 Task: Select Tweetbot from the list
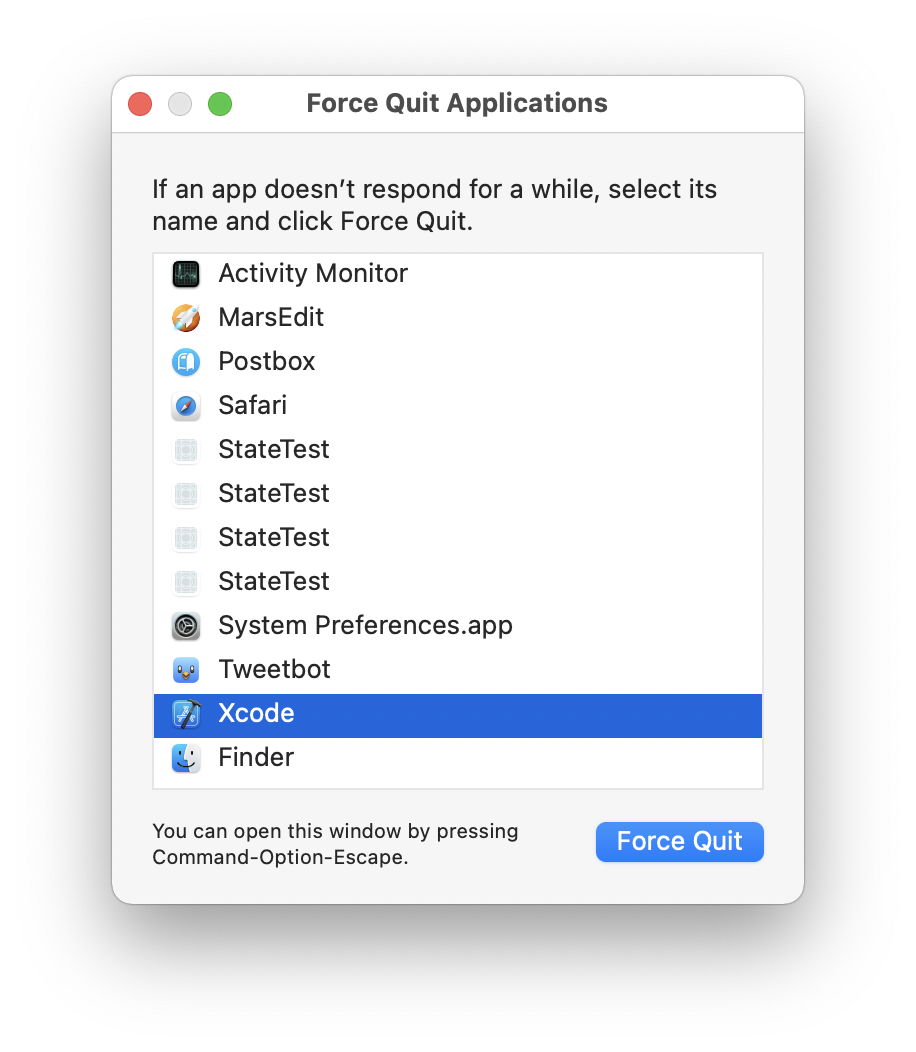(274, 669)
